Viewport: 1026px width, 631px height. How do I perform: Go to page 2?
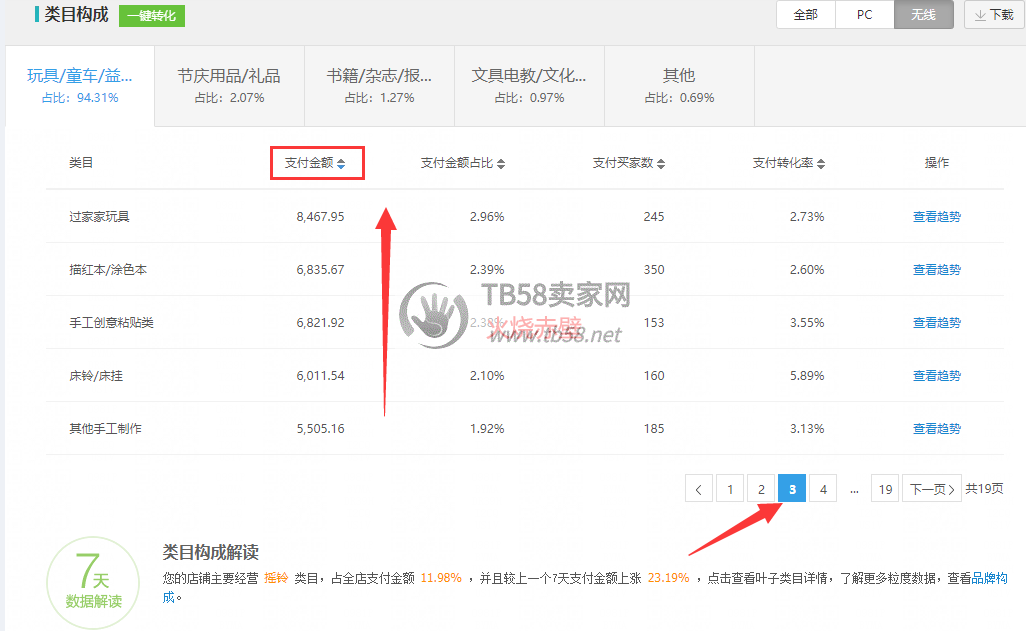pos(761,489)
